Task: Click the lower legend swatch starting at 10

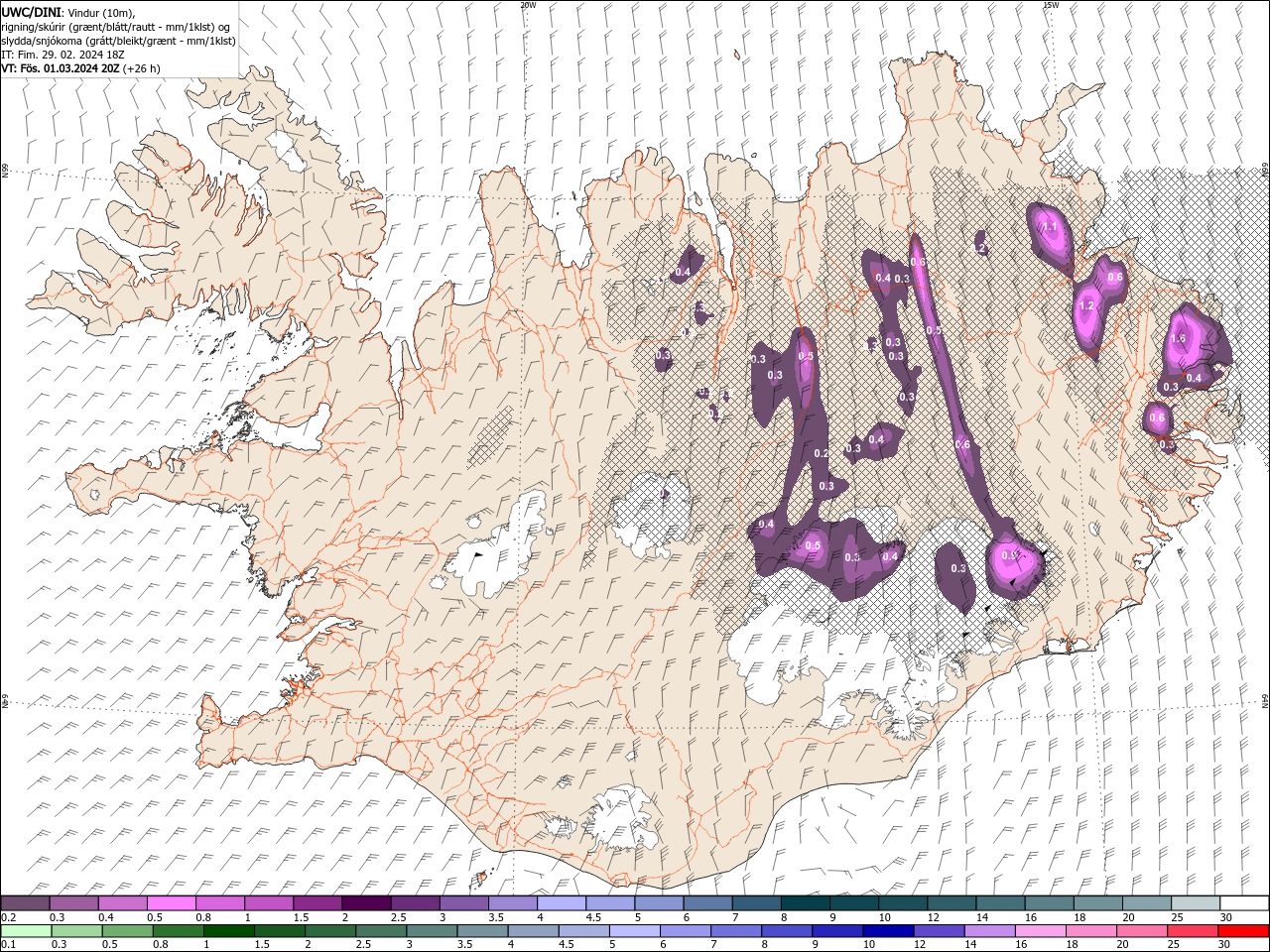Action: coord(889,931)
